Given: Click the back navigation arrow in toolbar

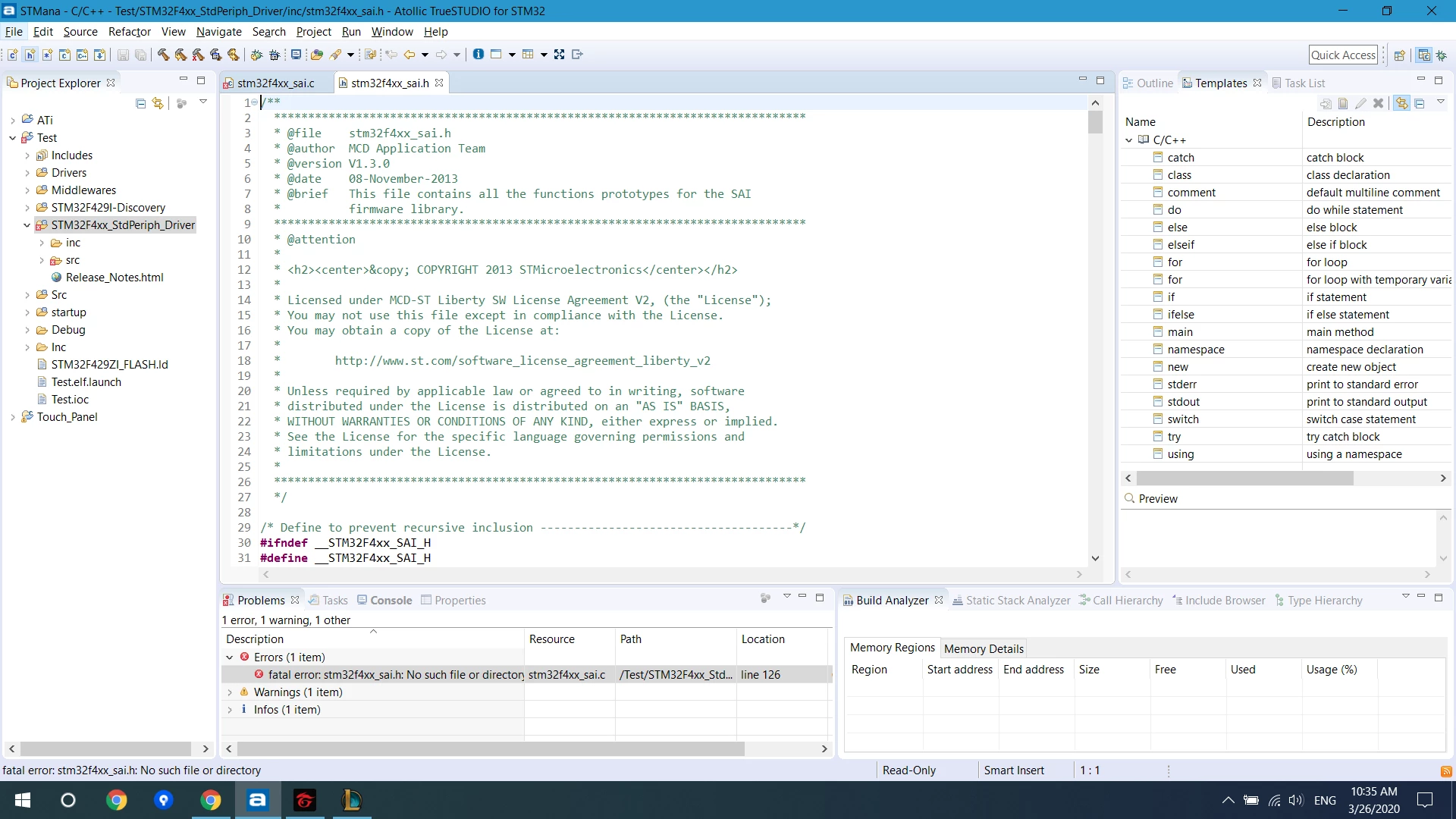Looking at the screenshot, I should 409,55.
